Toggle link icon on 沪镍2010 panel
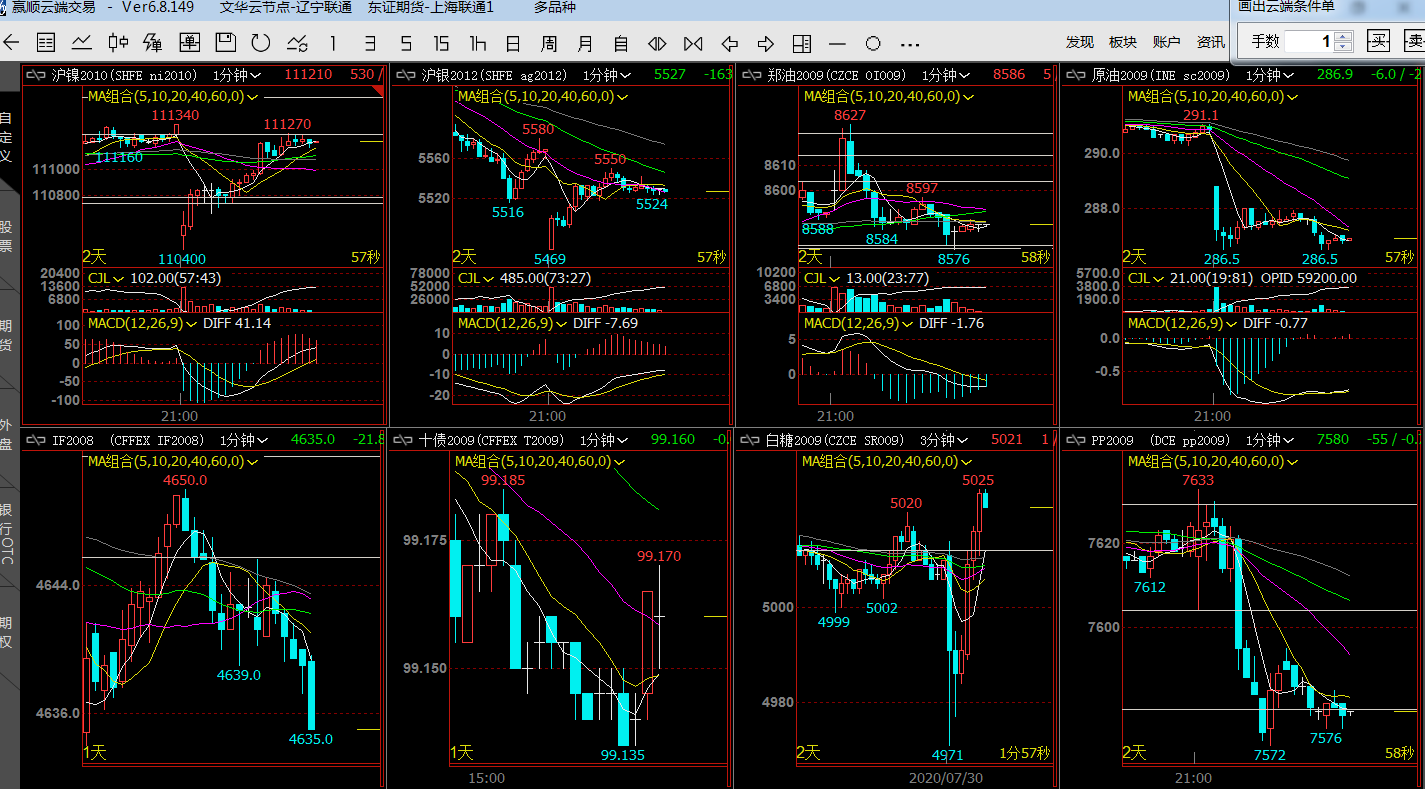This screenshot has height=789, width=1425. 36,75
